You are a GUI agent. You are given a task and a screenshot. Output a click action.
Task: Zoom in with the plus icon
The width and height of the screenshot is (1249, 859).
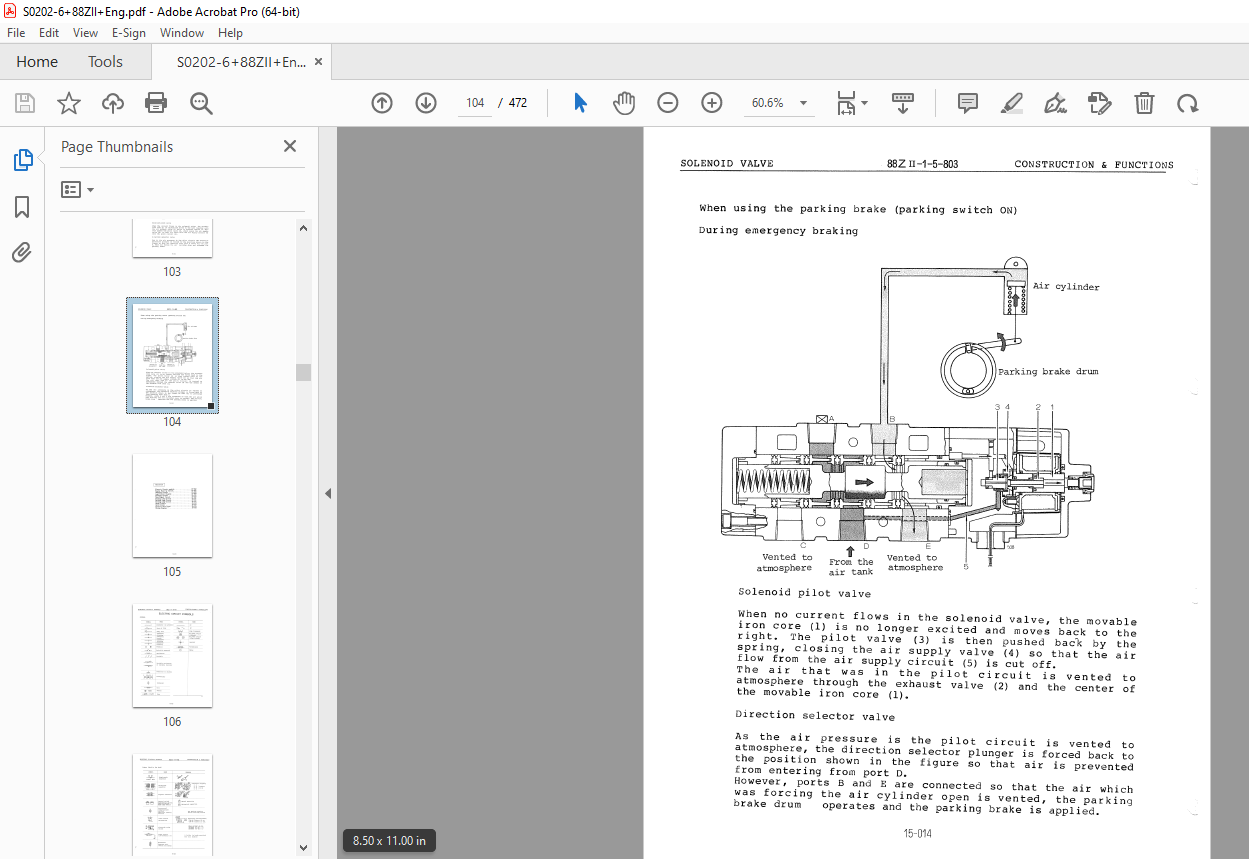click(712, 103)
